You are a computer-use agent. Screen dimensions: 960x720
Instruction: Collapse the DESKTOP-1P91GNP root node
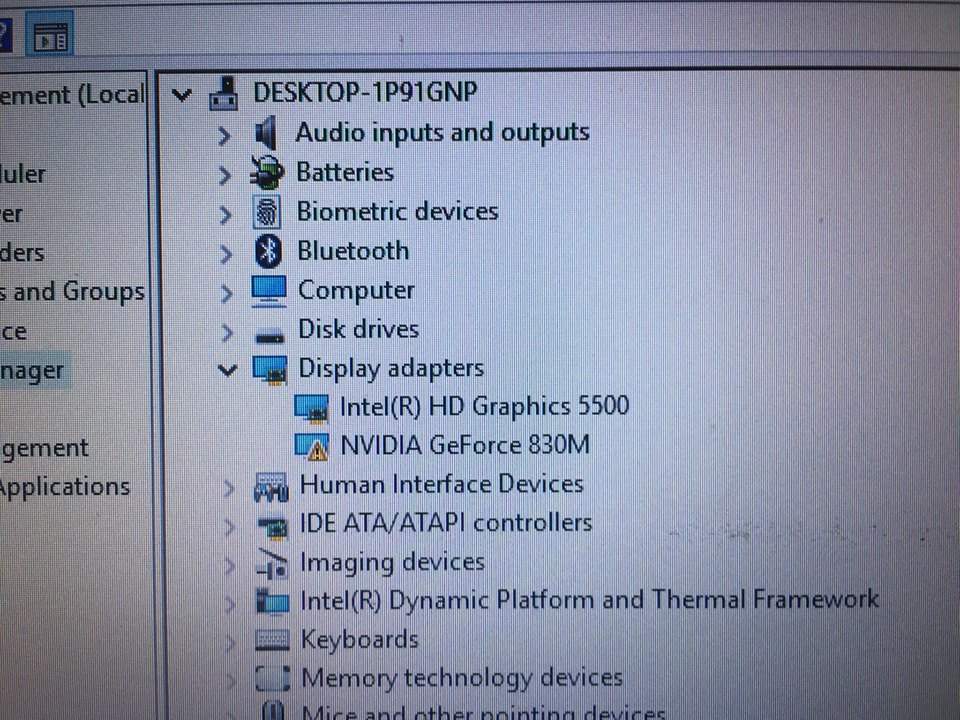[181, 95]
